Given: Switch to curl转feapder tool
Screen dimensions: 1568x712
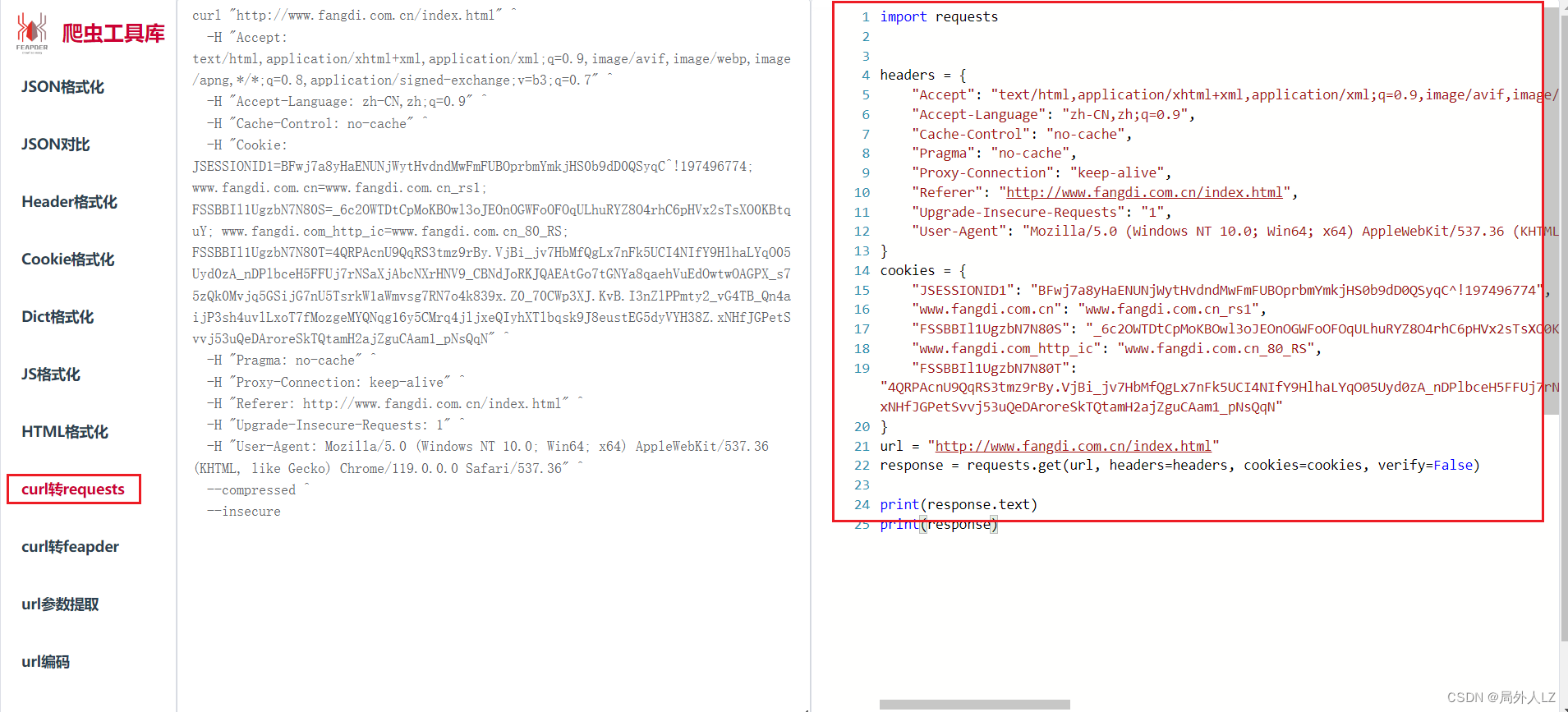Looking at the screenshot, I should point(70,547).
